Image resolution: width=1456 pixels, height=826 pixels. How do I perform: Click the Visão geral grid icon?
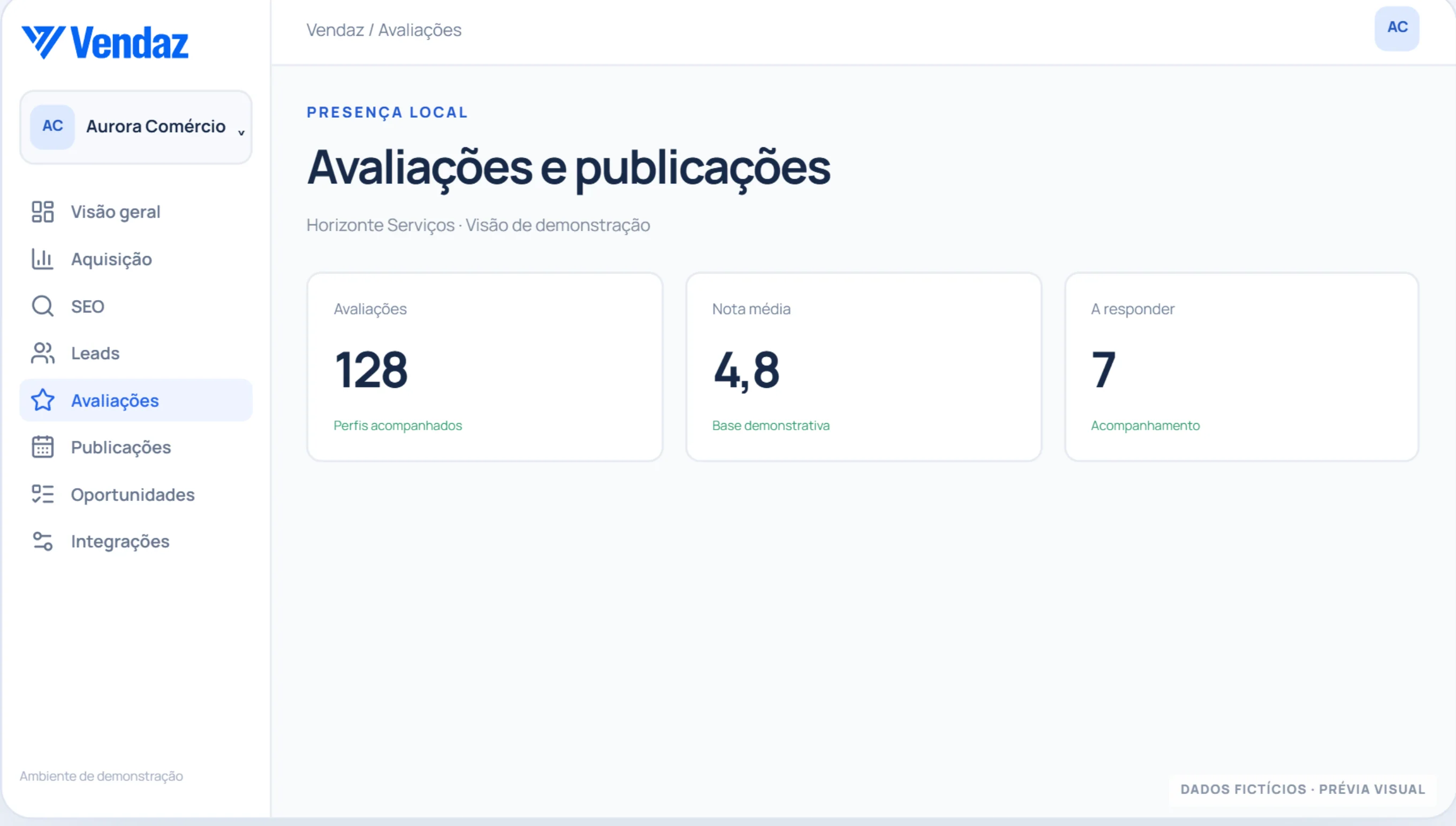pos(43,212)
